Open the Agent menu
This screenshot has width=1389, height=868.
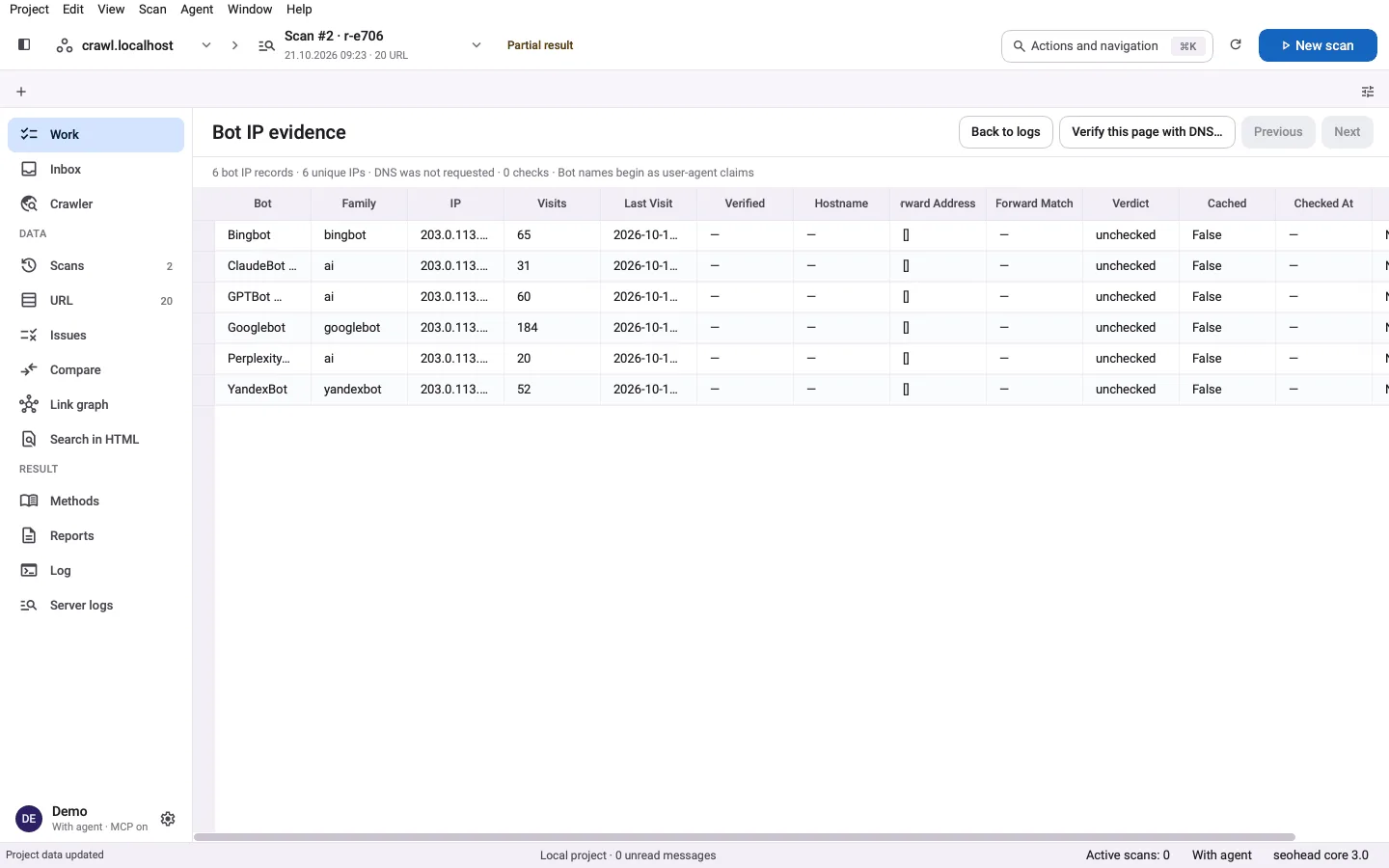click(x=197, y=9)
